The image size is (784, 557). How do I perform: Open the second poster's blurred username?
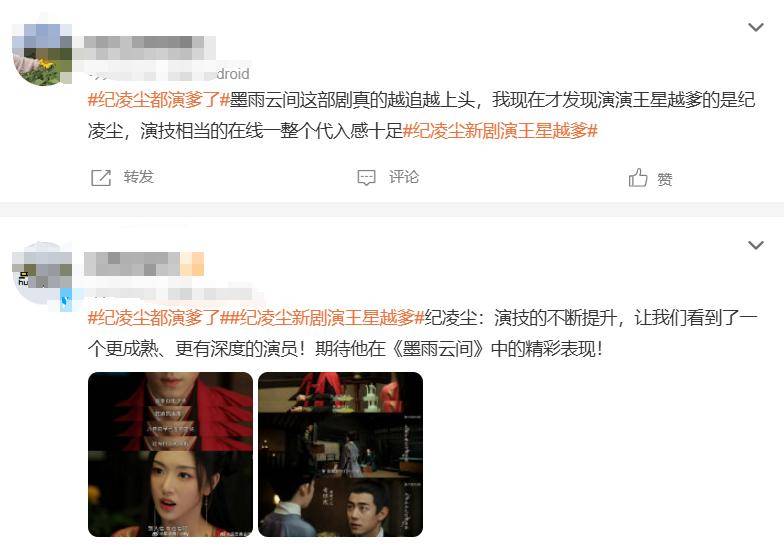(x=132, y=264)
